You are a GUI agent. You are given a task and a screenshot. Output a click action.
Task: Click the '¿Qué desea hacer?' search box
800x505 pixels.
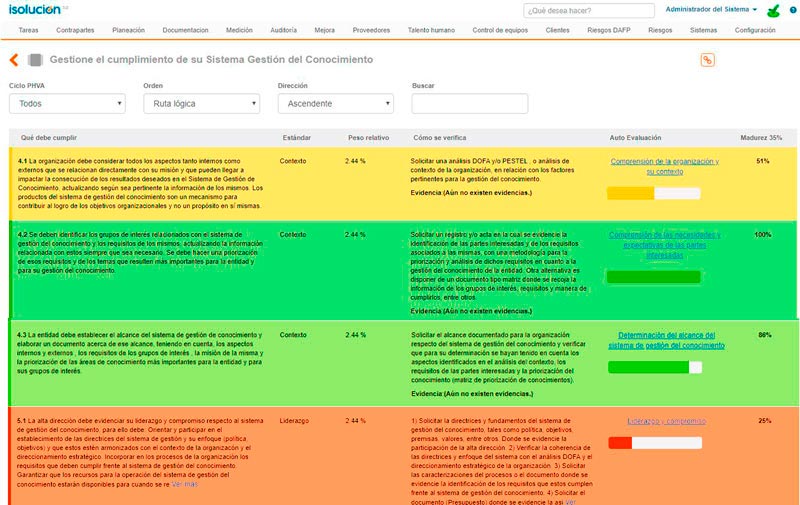(x=589, y=10)
